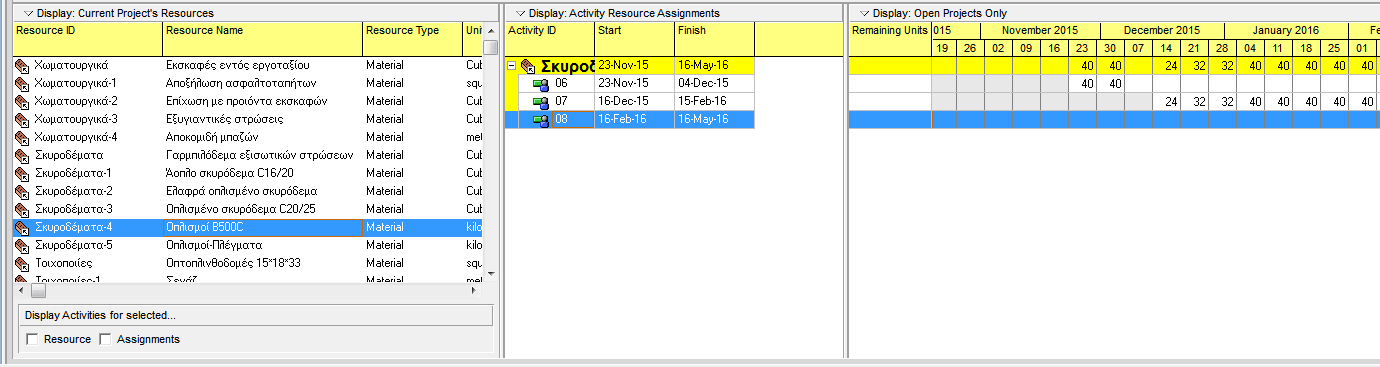Image resolution: width=1380 pixels, height=367 pixels.
Task: Collapse the Σκυροδ assignment group
Action: point(512,66)
